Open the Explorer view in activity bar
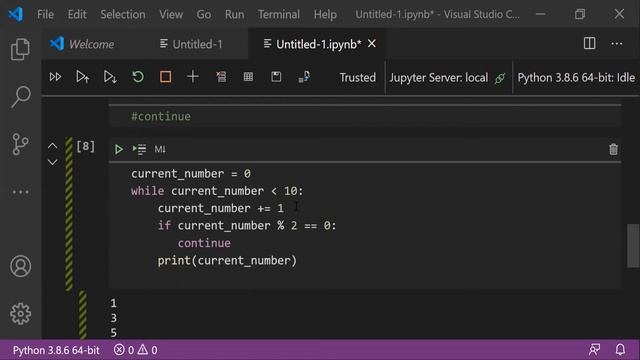640x360 pixels. click(20, 49)
